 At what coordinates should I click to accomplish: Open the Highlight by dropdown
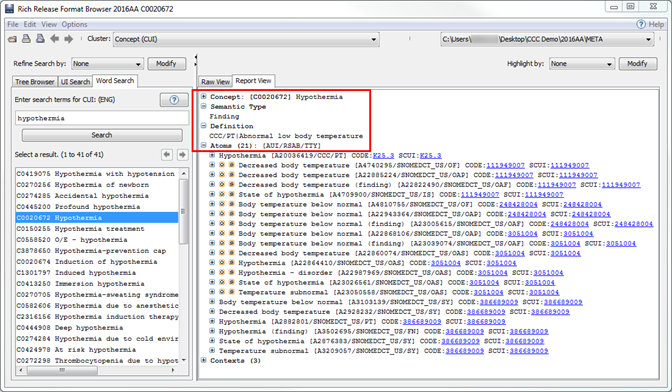pyautogui.click(x=582, y=64)
